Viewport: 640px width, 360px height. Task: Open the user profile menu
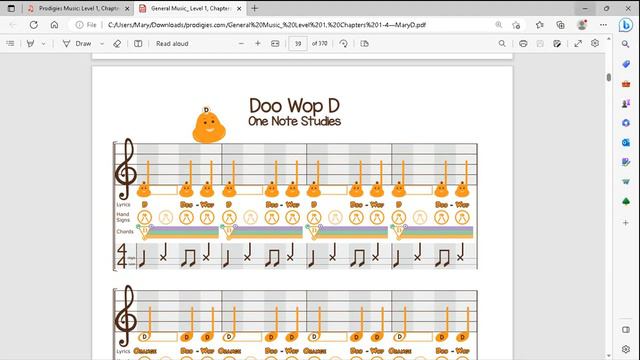click(582, 25)
